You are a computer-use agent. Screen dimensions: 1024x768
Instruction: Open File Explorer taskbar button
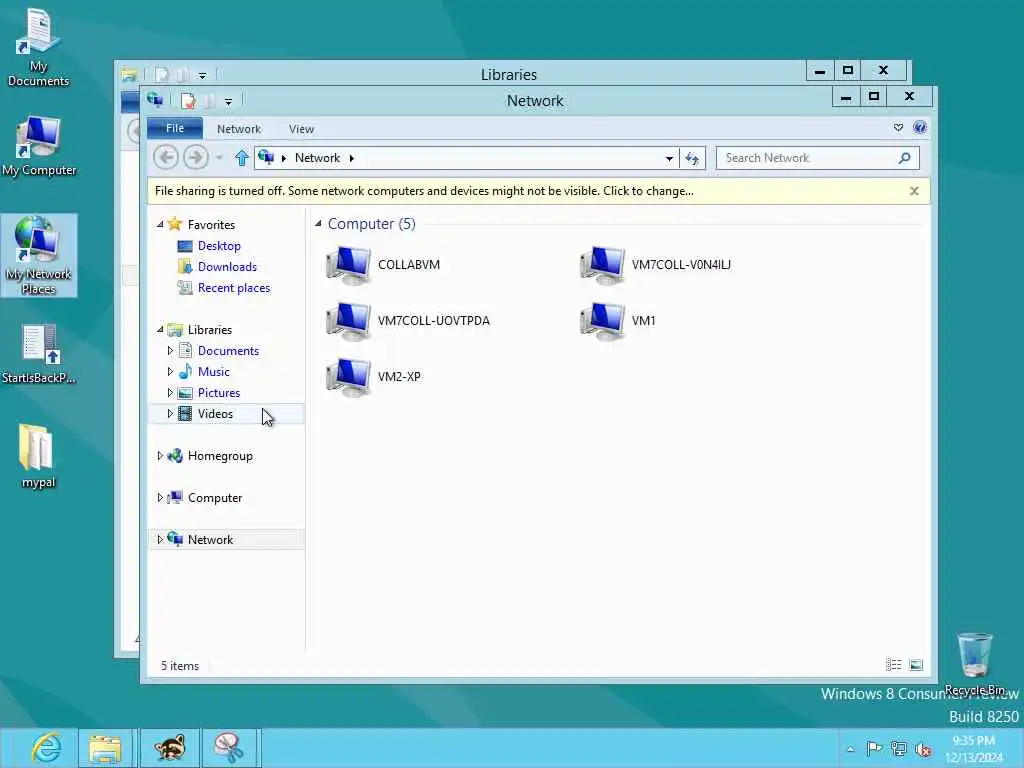[105, 748]
